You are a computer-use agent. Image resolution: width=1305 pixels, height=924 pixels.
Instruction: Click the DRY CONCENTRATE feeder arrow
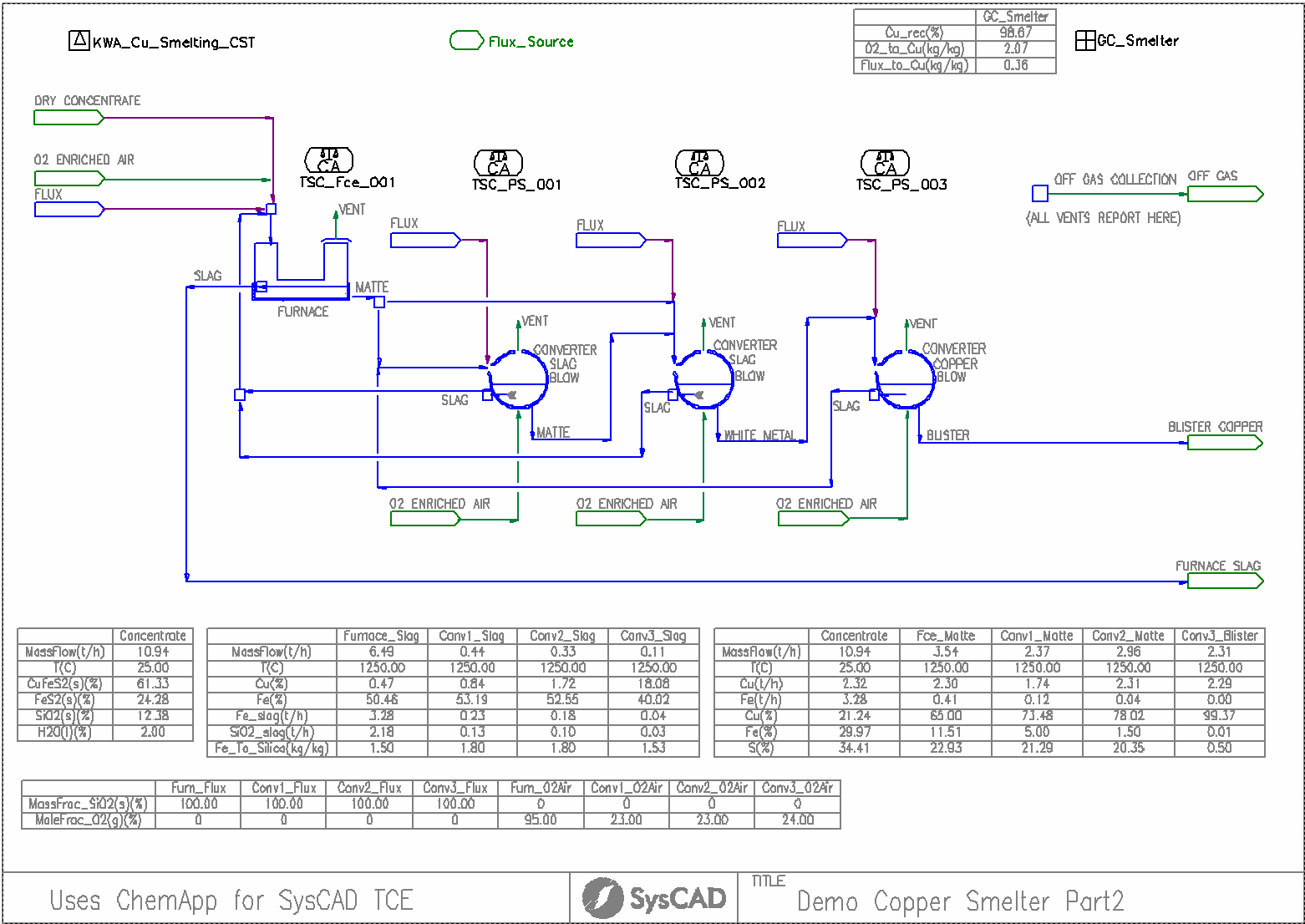point(69,118)
